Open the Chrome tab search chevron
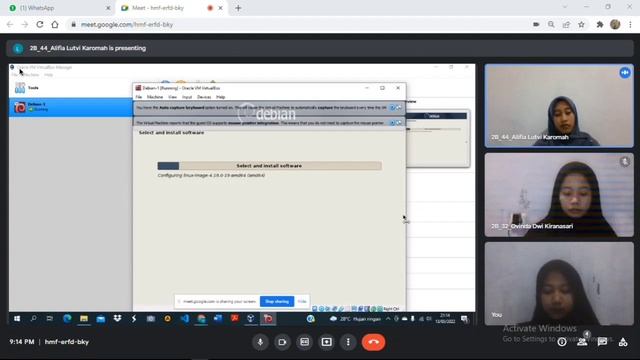 (x=565, y=7)
